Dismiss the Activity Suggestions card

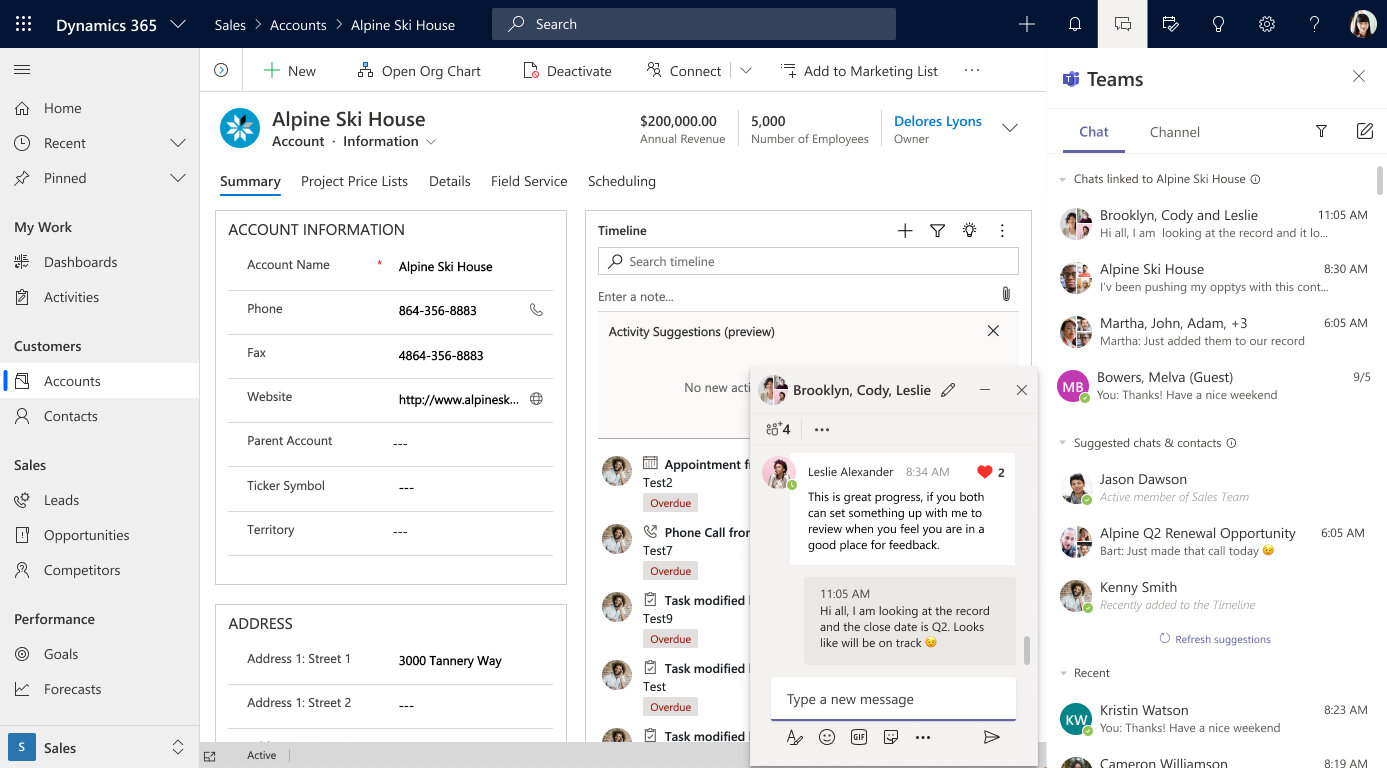coord(993,331)
